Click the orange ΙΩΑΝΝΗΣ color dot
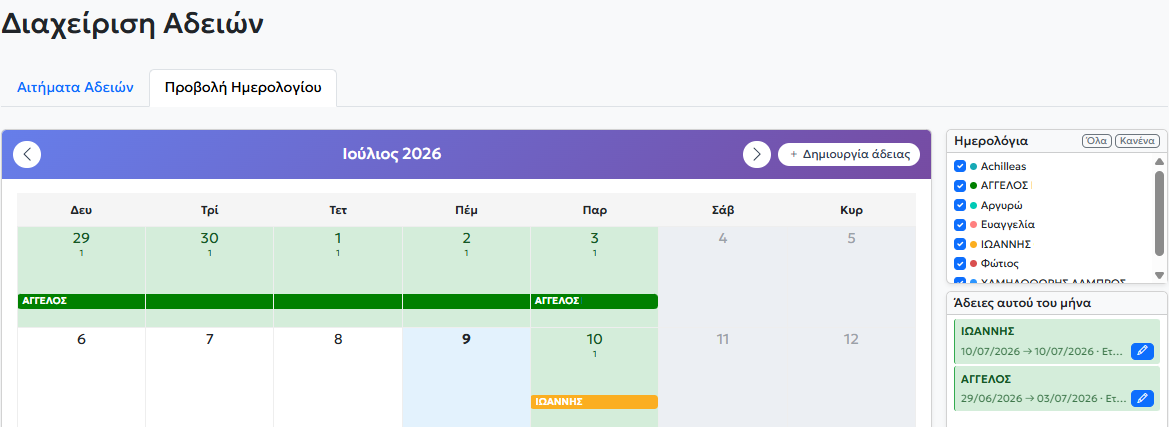Viewport: 1169px width, 427px height. [x=974, y=244]
